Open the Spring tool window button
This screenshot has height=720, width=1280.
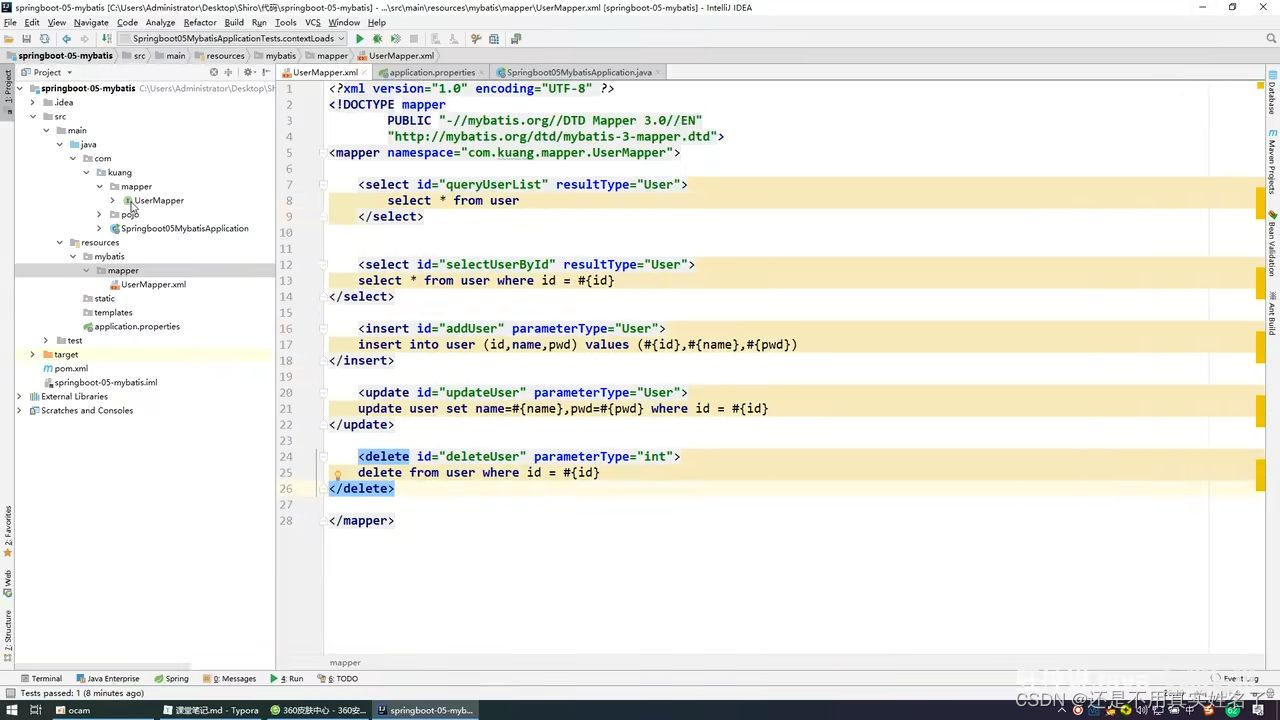[171, 678]
